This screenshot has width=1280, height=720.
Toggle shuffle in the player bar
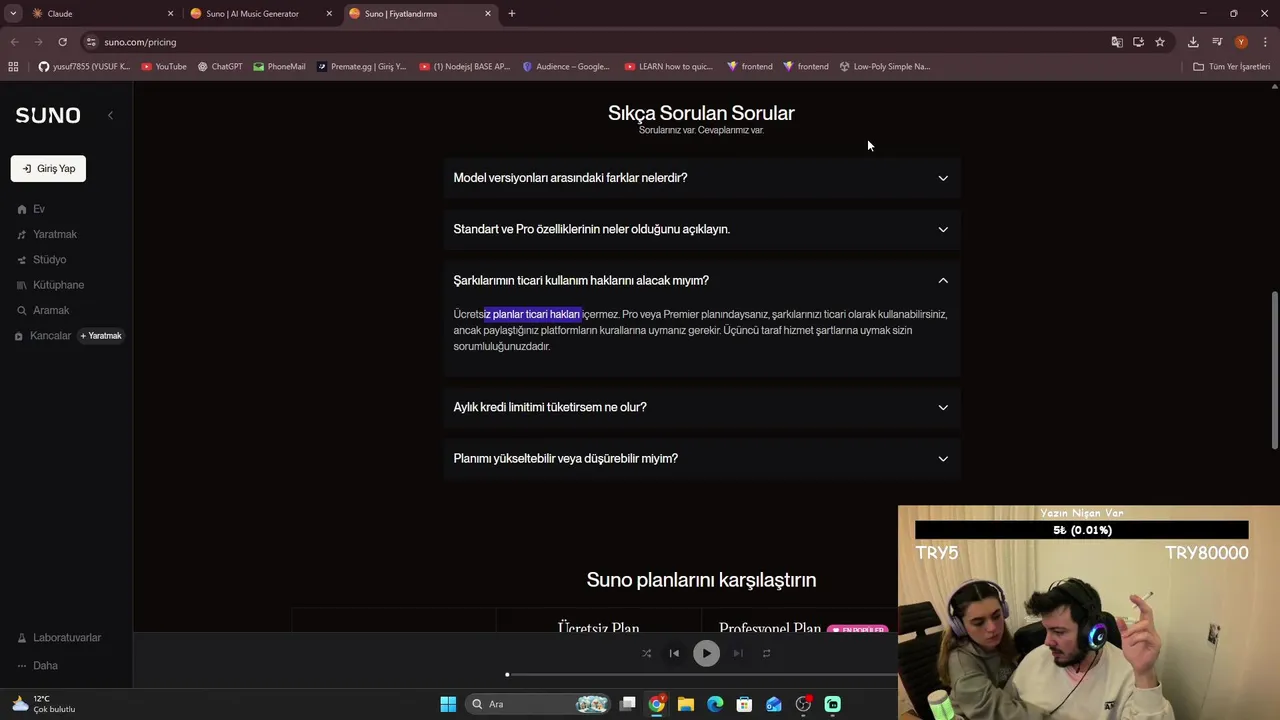click(x=646, y=653)
